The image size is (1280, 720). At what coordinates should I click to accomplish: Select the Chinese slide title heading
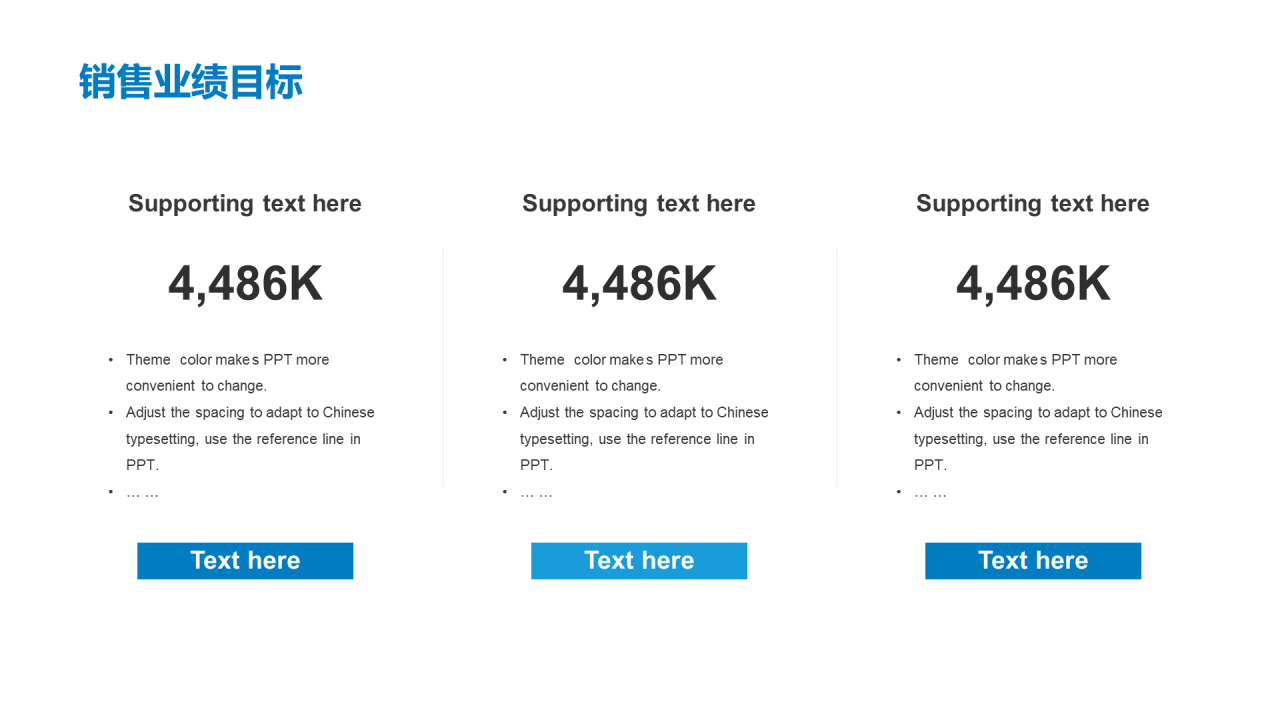[191, 82]
